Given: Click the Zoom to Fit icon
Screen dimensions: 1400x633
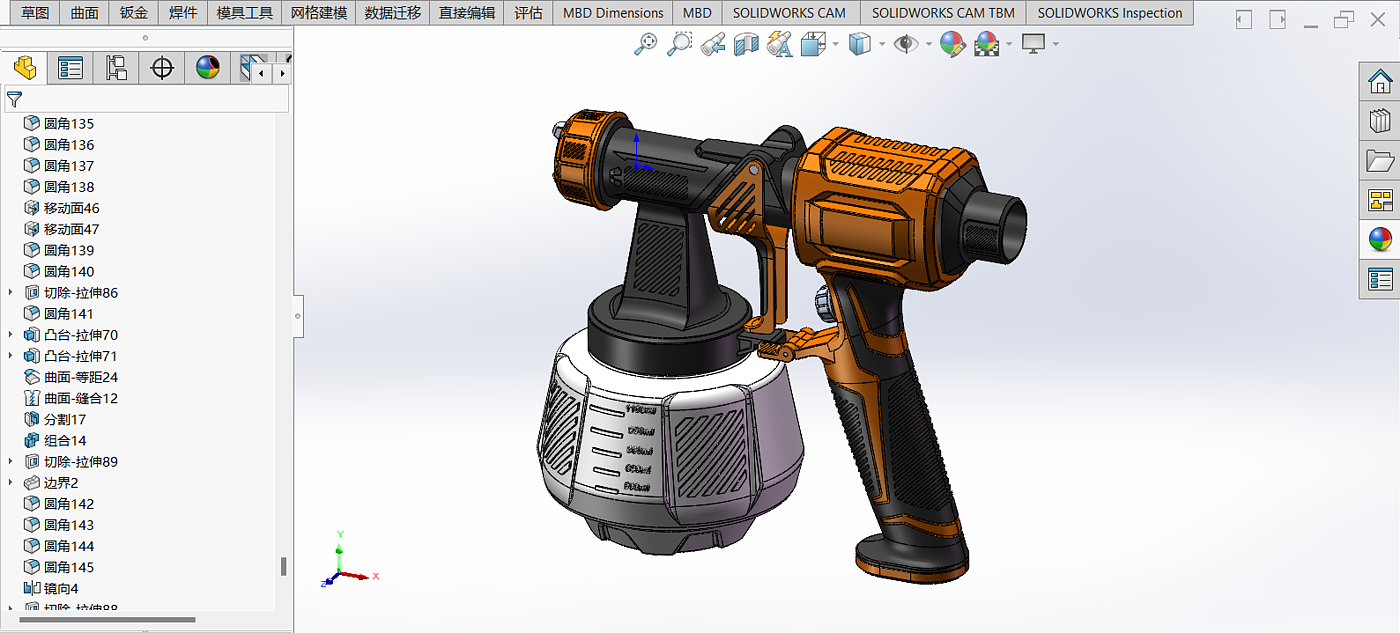Looking at the screenshot, I should pyautogui.click(x=647, y=44).
